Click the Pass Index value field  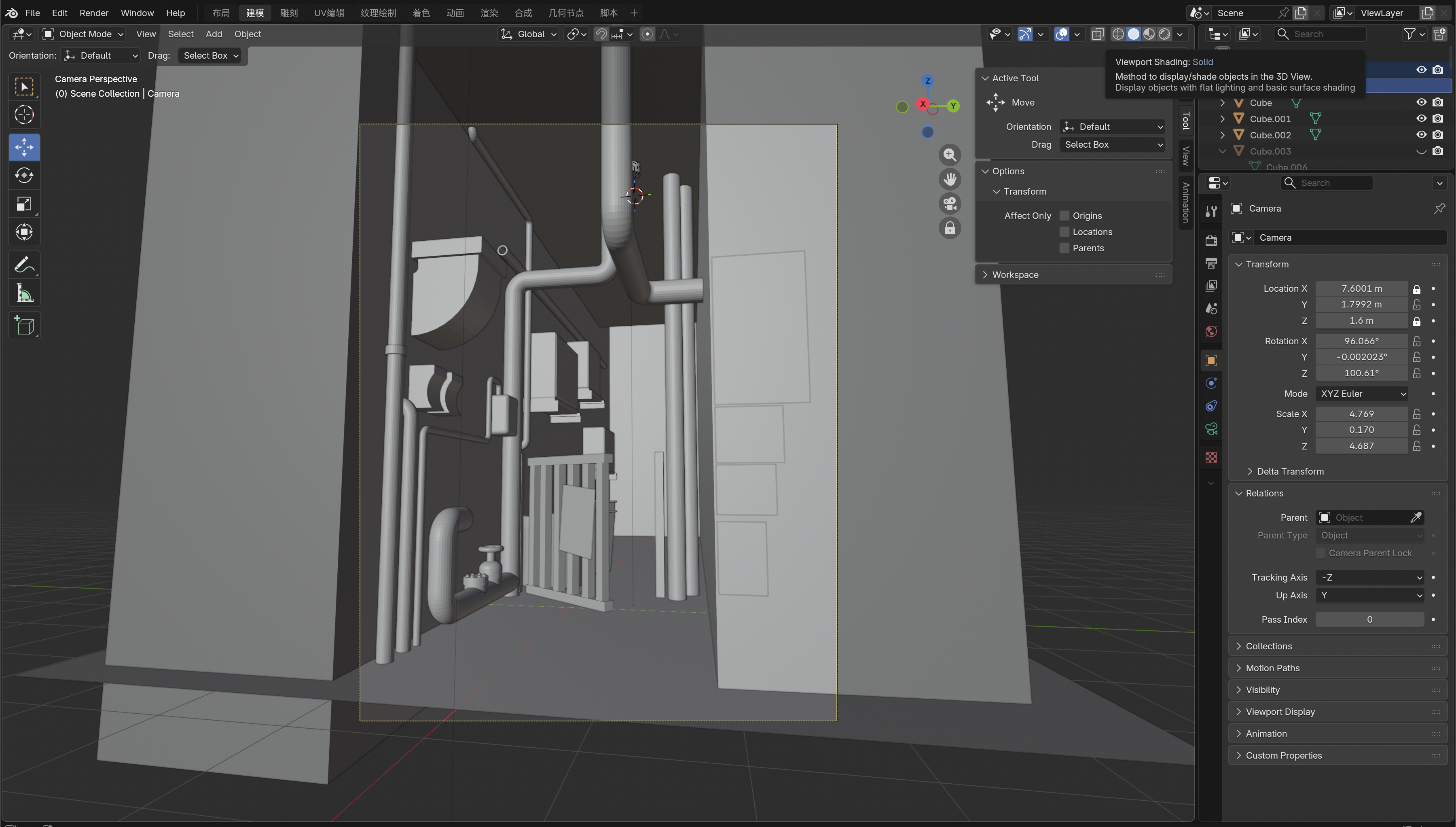pyautogui.click(x=1369, y=619)
